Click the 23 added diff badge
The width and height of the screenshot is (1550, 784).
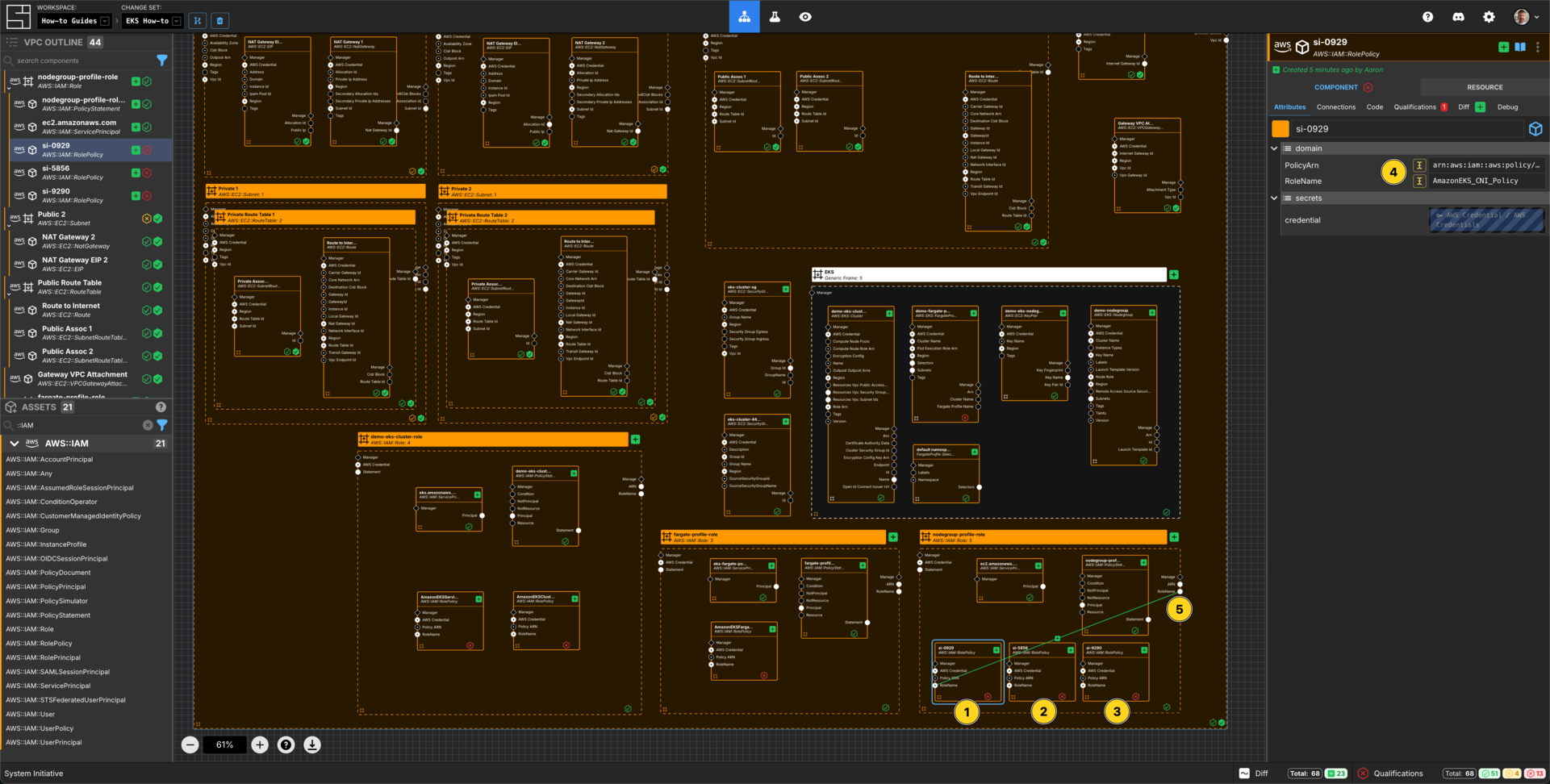click(1336, 774)
